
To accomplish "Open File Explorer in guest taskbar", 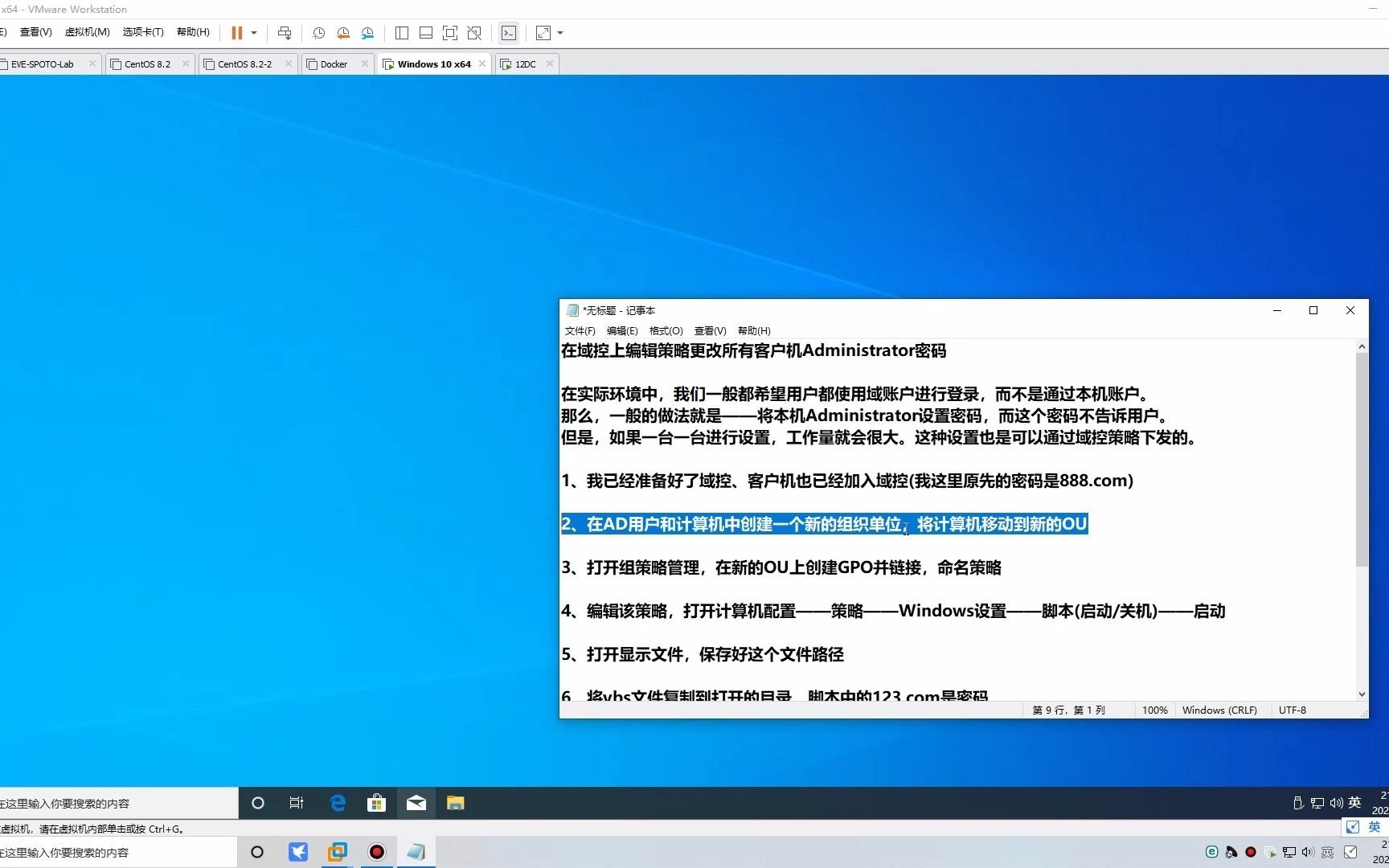I will pyautogui.click(x=456, y=803).
